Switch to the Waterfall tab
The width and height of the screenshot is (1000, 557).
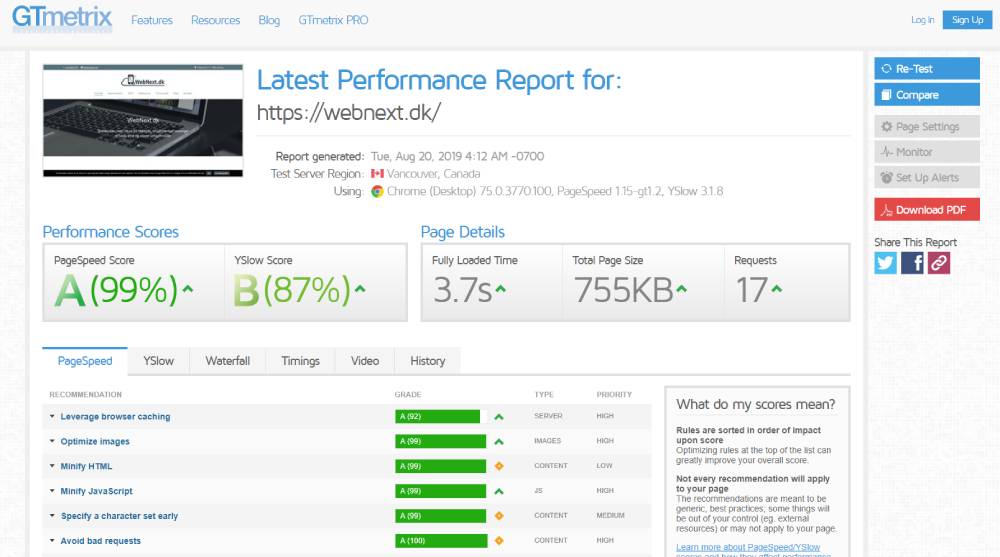(228, 361)
